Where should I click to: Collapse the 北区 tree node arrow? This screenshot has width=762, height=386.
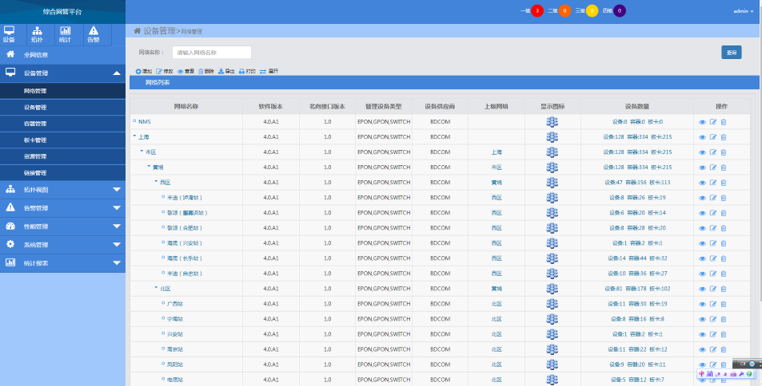click(x=156, y=288)
